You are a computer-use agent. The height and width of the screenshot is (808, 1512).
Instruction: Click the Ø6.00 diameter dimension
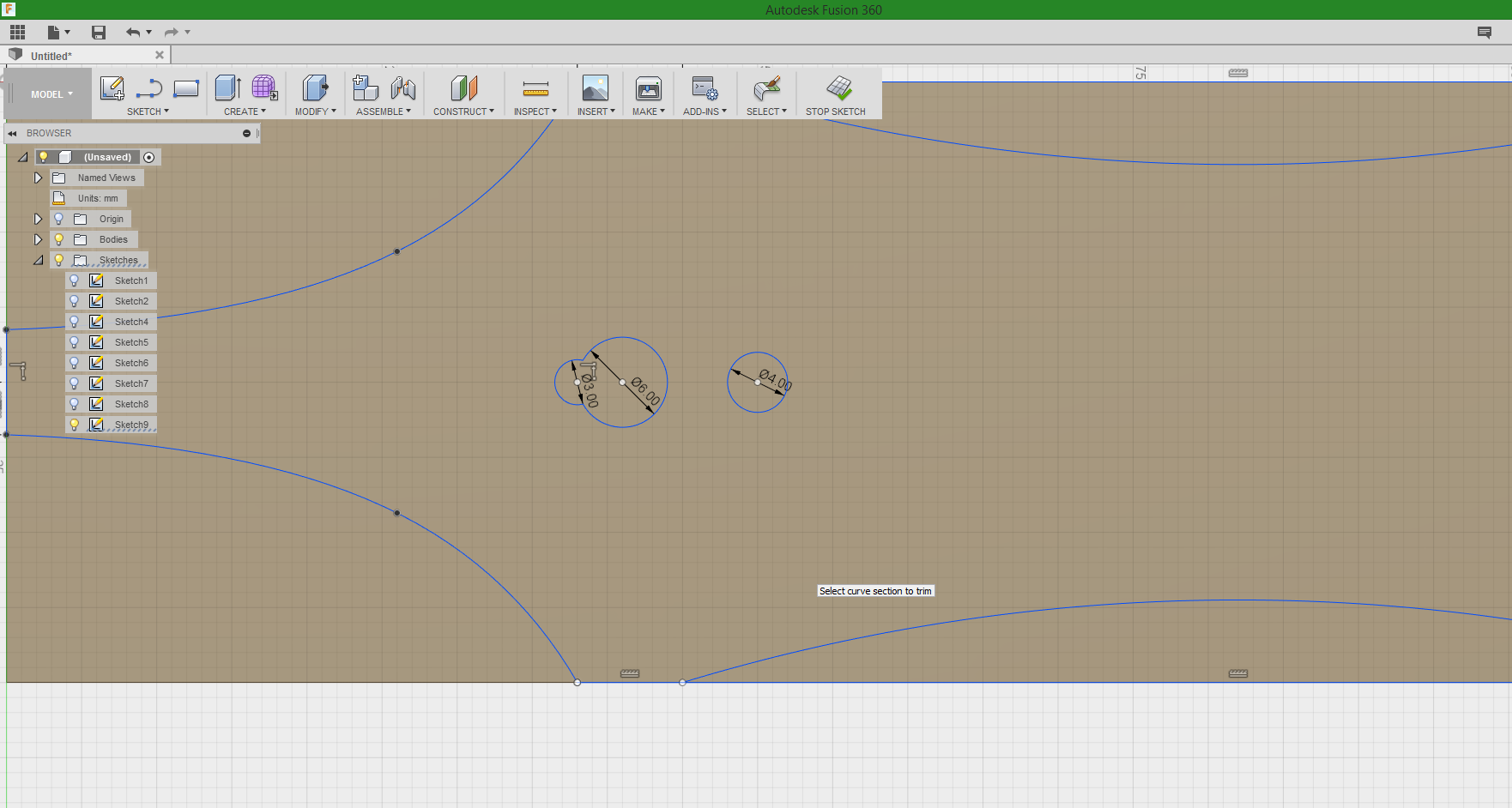click(645, 391)
